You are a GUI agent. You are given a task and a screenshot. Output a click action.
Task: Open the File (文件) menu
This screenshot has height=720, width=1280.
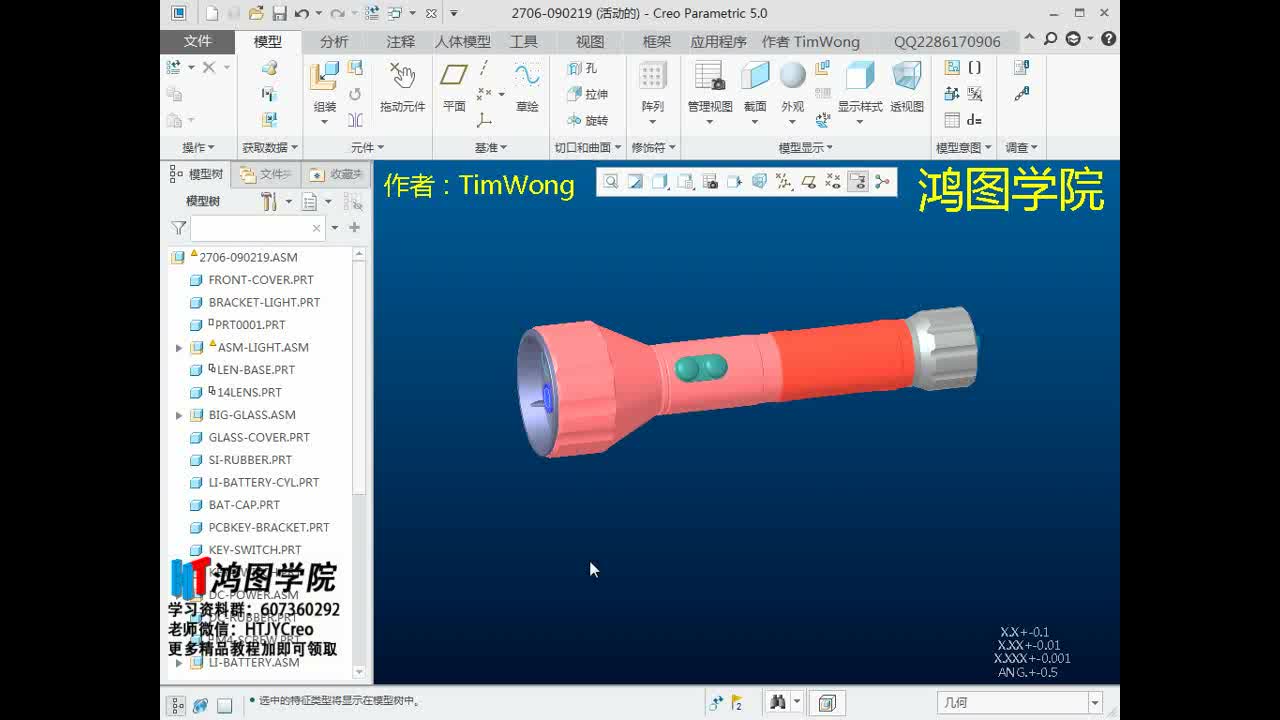[x=197, y=41]
